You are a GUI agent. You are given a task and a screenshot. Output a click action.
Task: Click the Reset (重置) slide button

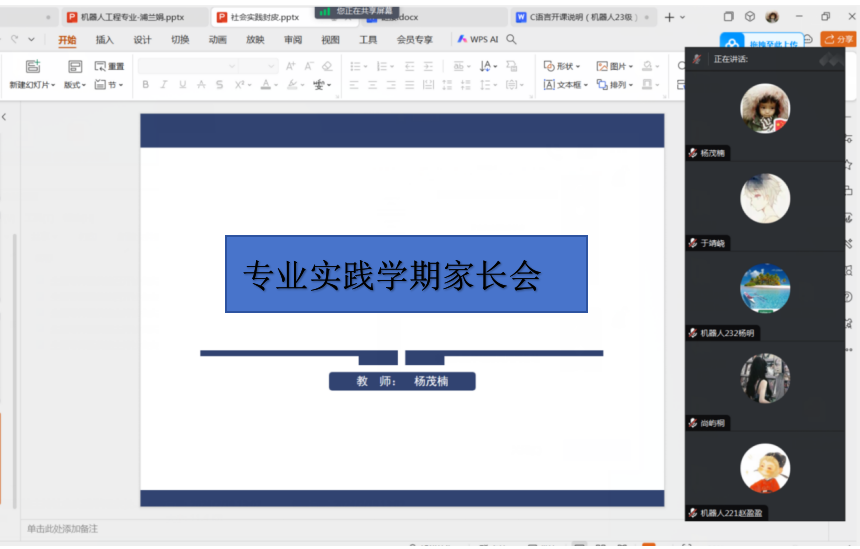[x=110, y=67]
